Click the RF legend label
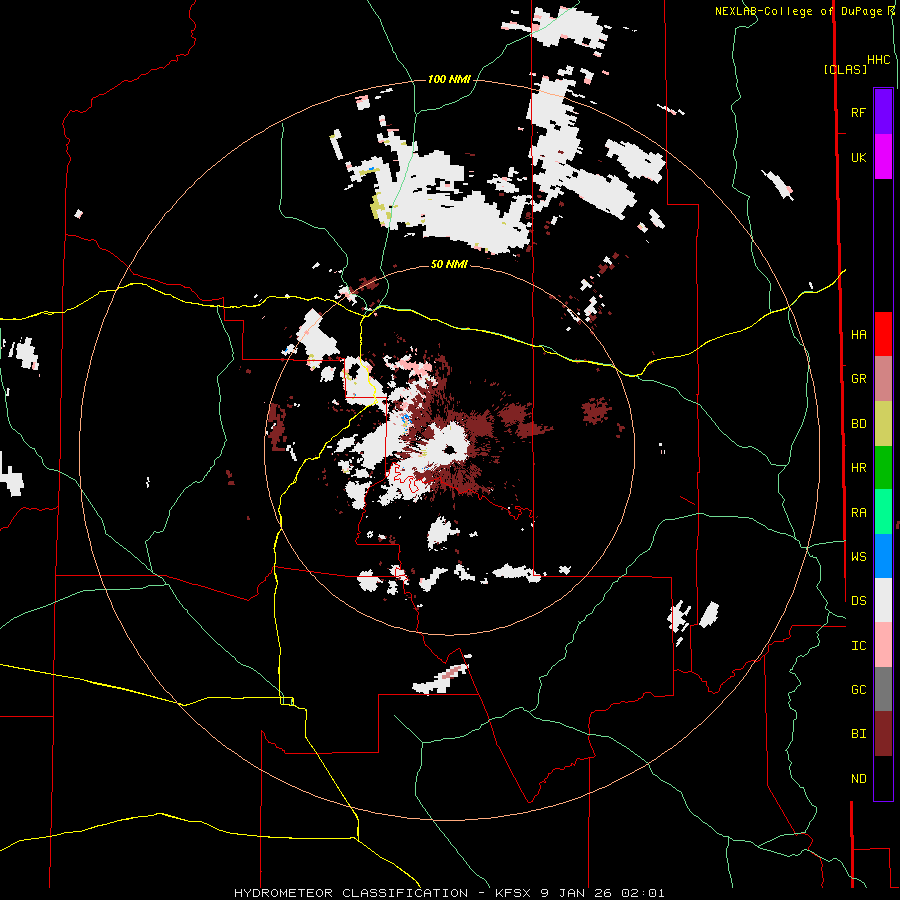 (x=858, y=112)
